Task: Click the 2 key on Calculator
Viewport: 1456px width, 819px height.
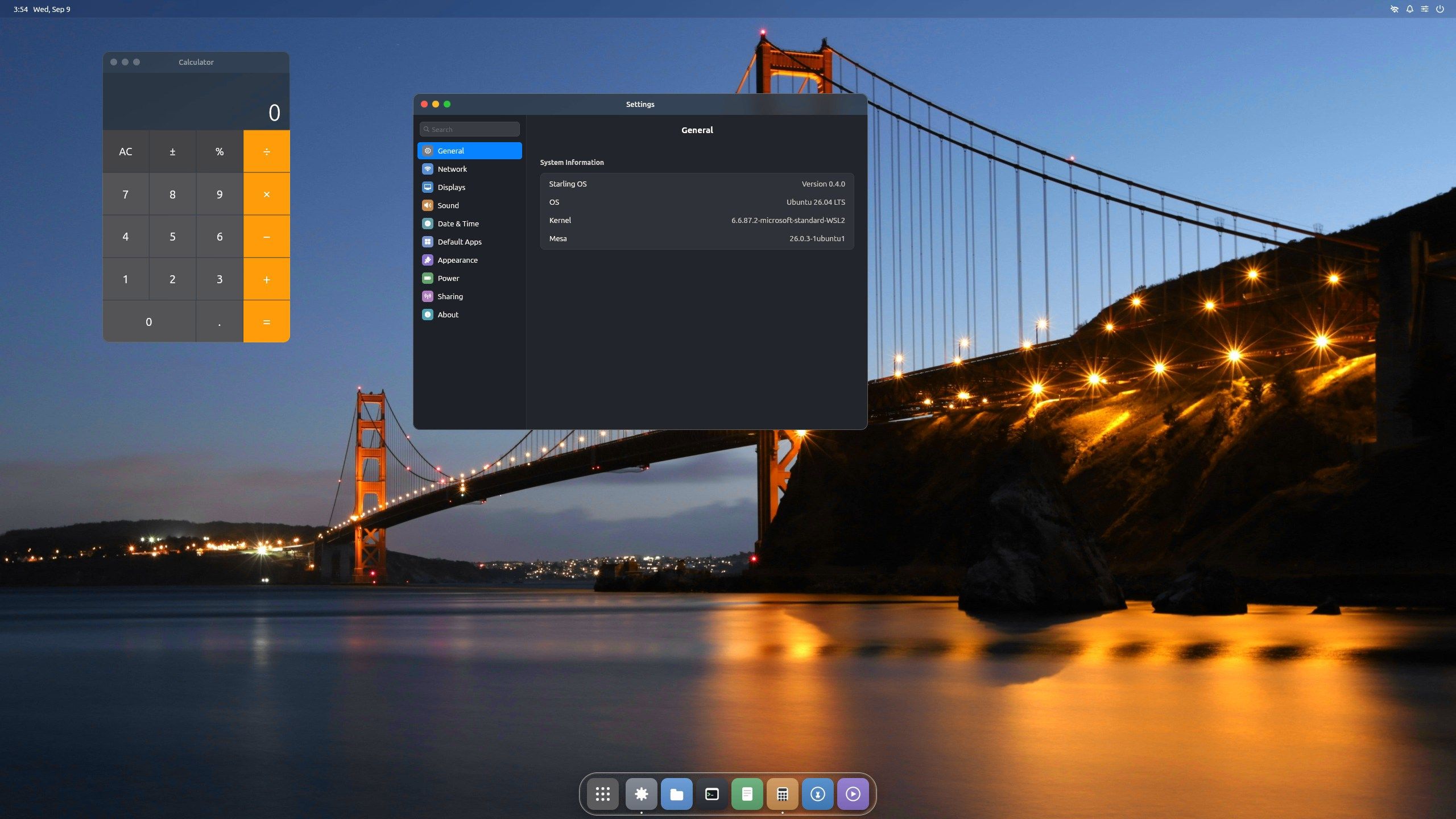Action: tap(172, 279)
